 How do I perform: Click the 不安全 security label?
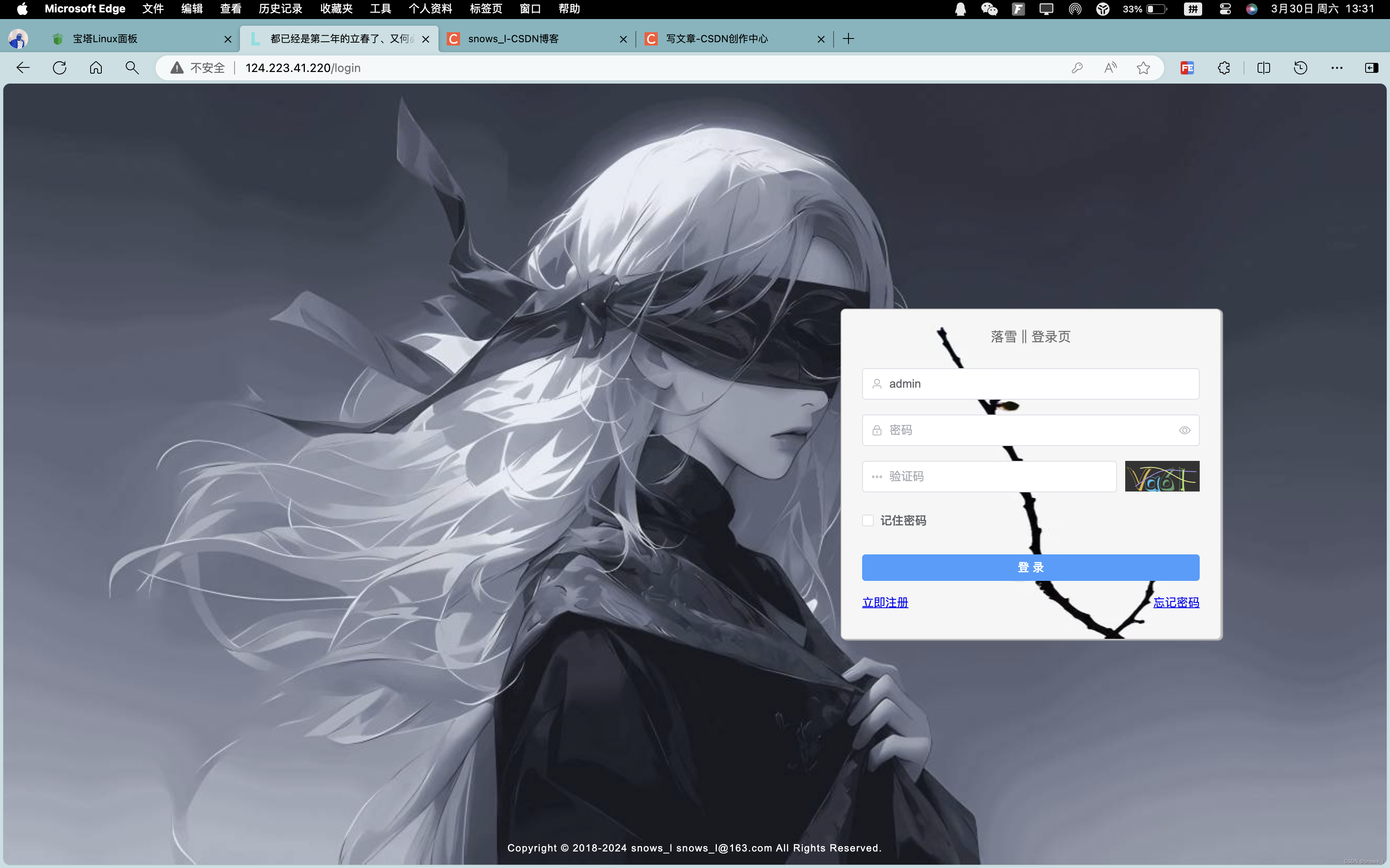tap(207, 68)
